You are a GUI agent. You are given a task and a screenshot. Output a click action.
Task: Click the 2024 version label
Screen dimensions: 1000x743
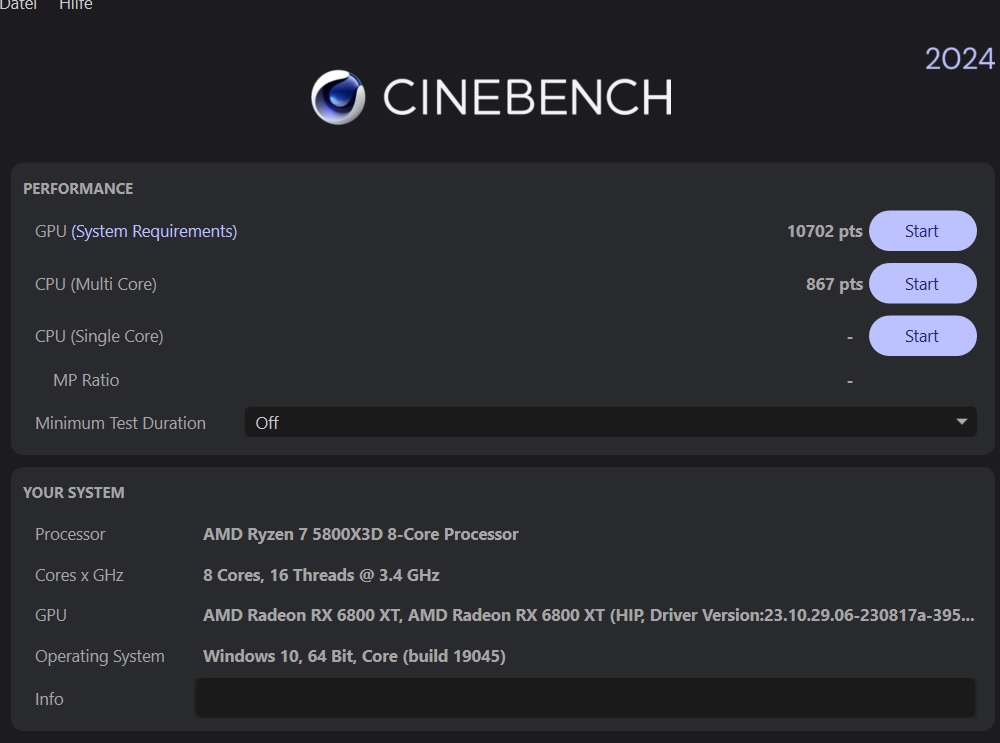click(x=960, y=59)
